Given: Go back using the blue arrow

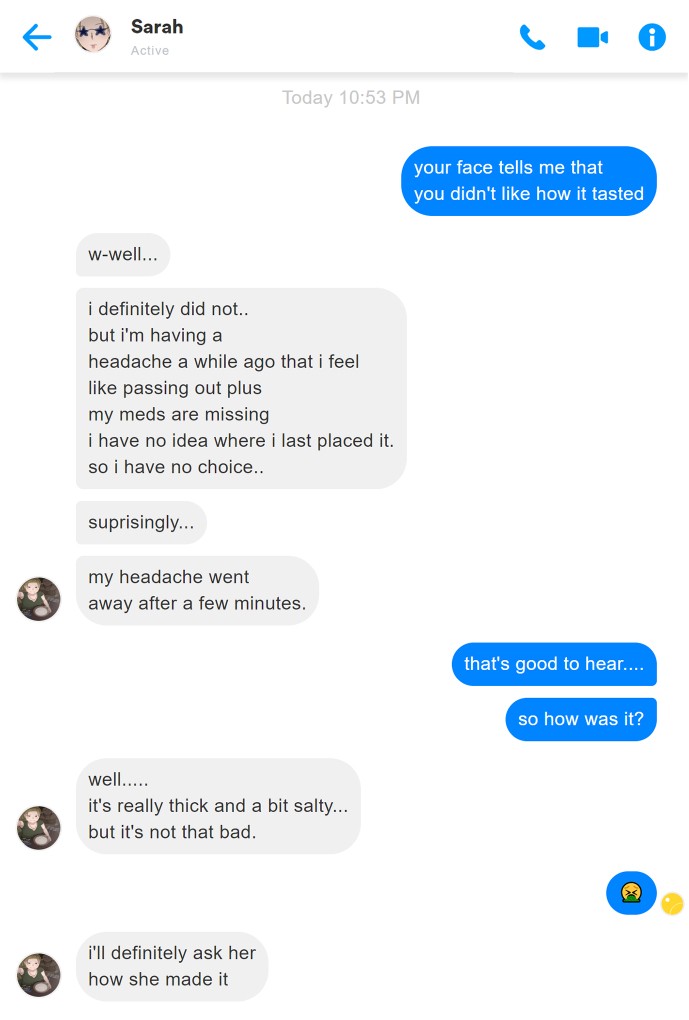Looking at the screenshot, I should (36, 38).
